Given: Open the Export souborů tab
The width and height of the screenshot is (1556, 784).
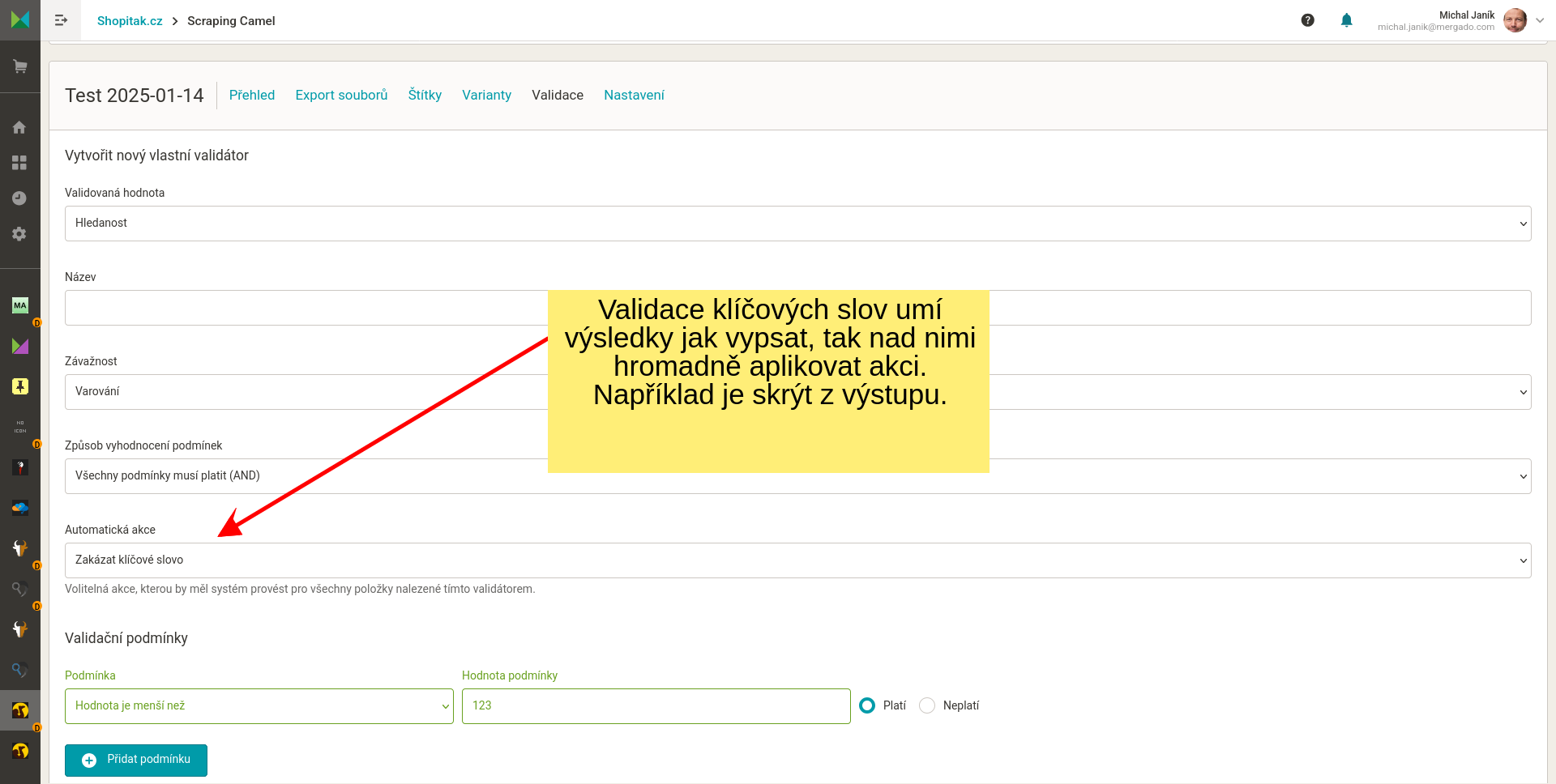Looking at the screenshot, I should [341, 95].
